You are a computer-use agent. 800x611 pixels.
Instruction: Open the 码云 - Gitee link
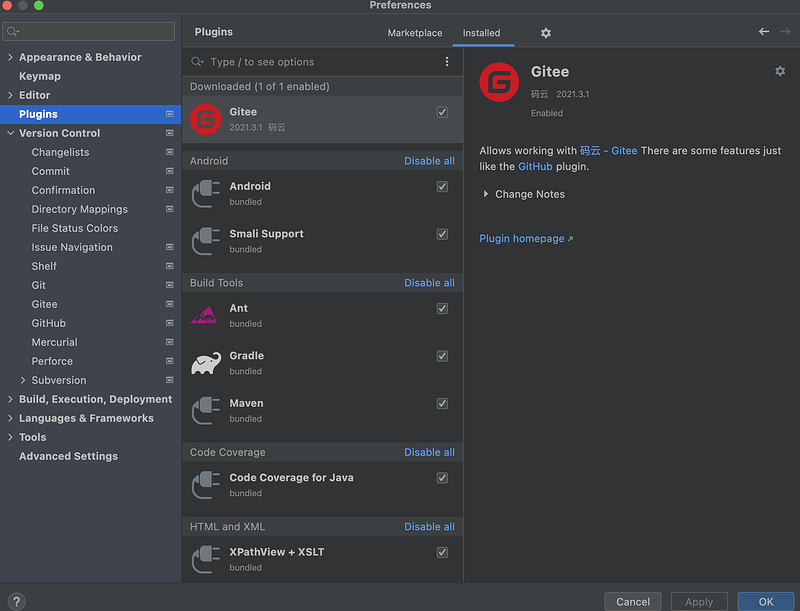click(x=608, y=151)
